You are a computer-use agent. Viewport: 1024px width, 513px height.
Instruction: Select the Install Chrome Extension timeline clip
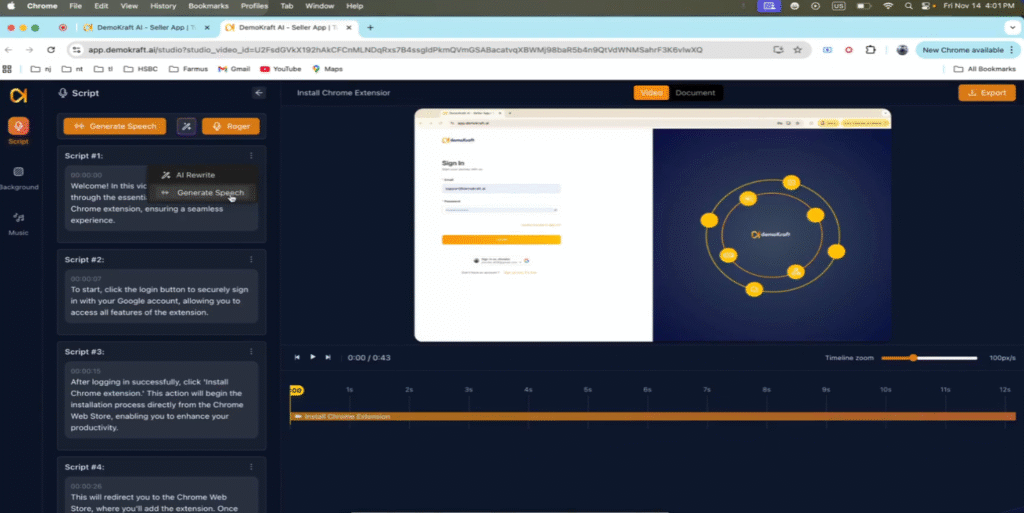coord(650,416)
